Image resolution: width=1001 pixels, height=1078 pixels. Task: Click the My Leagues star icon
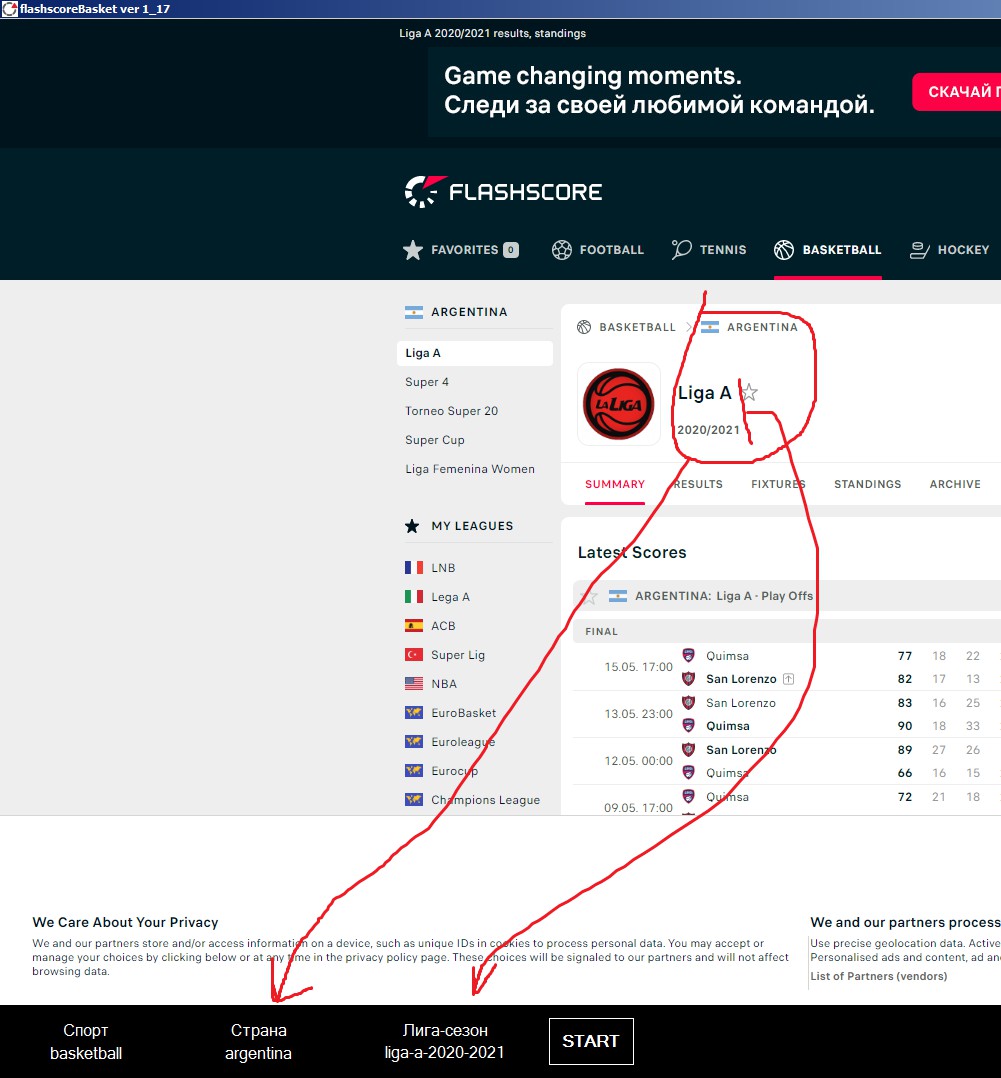point(412,526)
